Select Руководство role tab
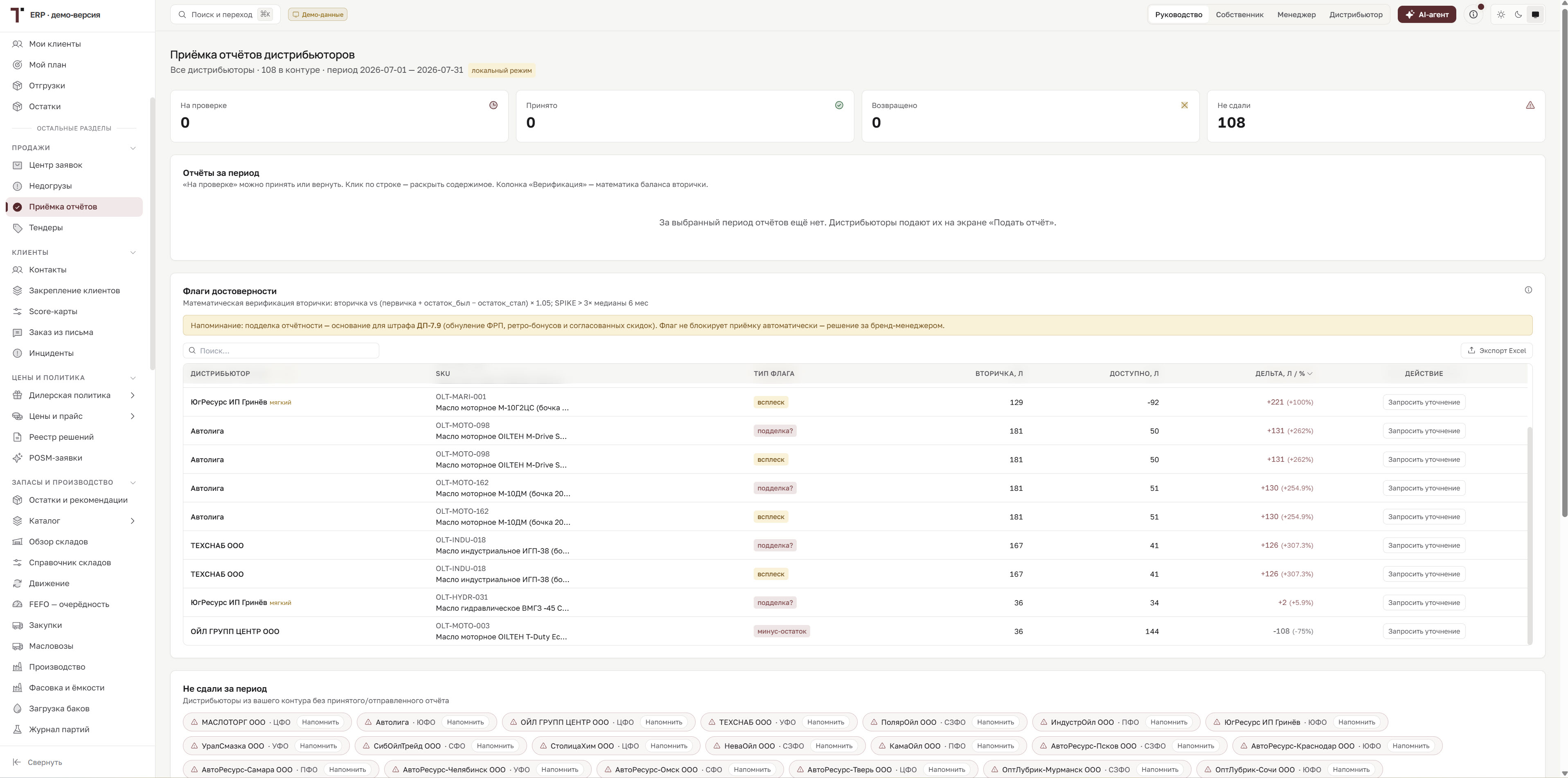The height and width of the screenshot is (778, 1568). [x=1178, y=15]
